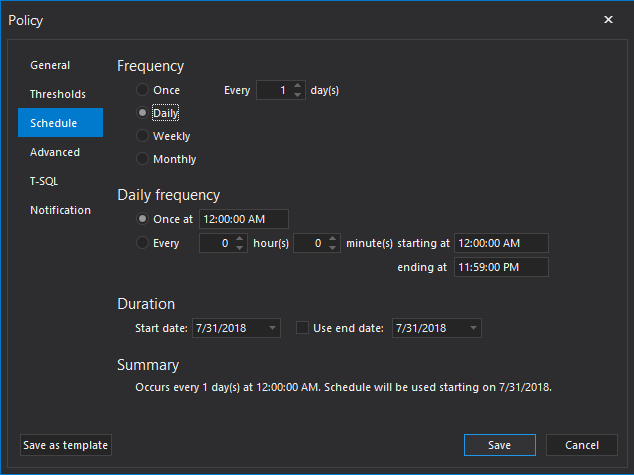Decrease the Every day(s) spinner value

tap(298, 95)
